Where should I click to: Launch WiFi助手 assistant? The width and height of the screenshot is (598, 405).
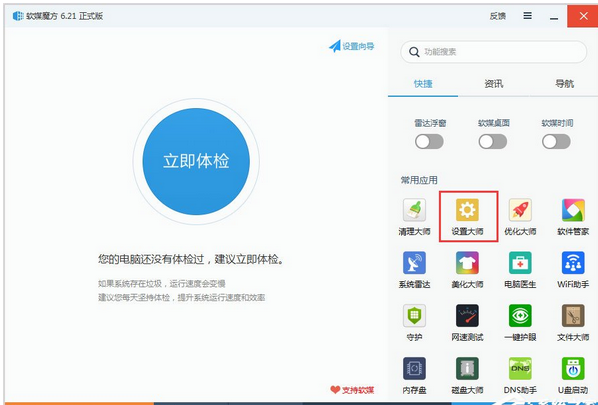pos(573,270)
